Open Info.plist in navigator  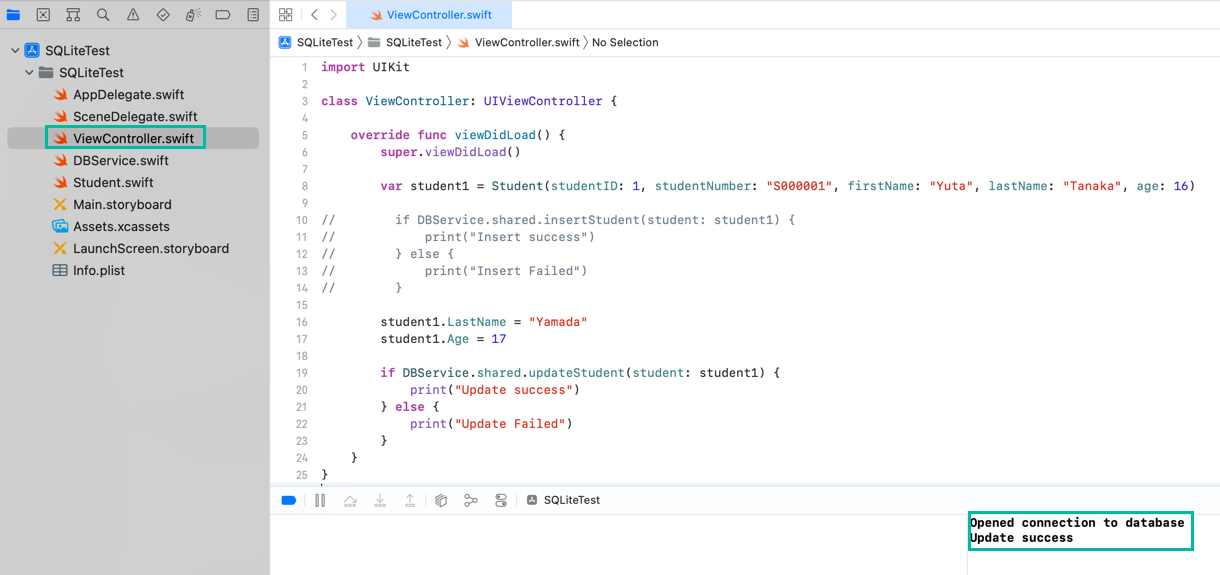(99, 271)
